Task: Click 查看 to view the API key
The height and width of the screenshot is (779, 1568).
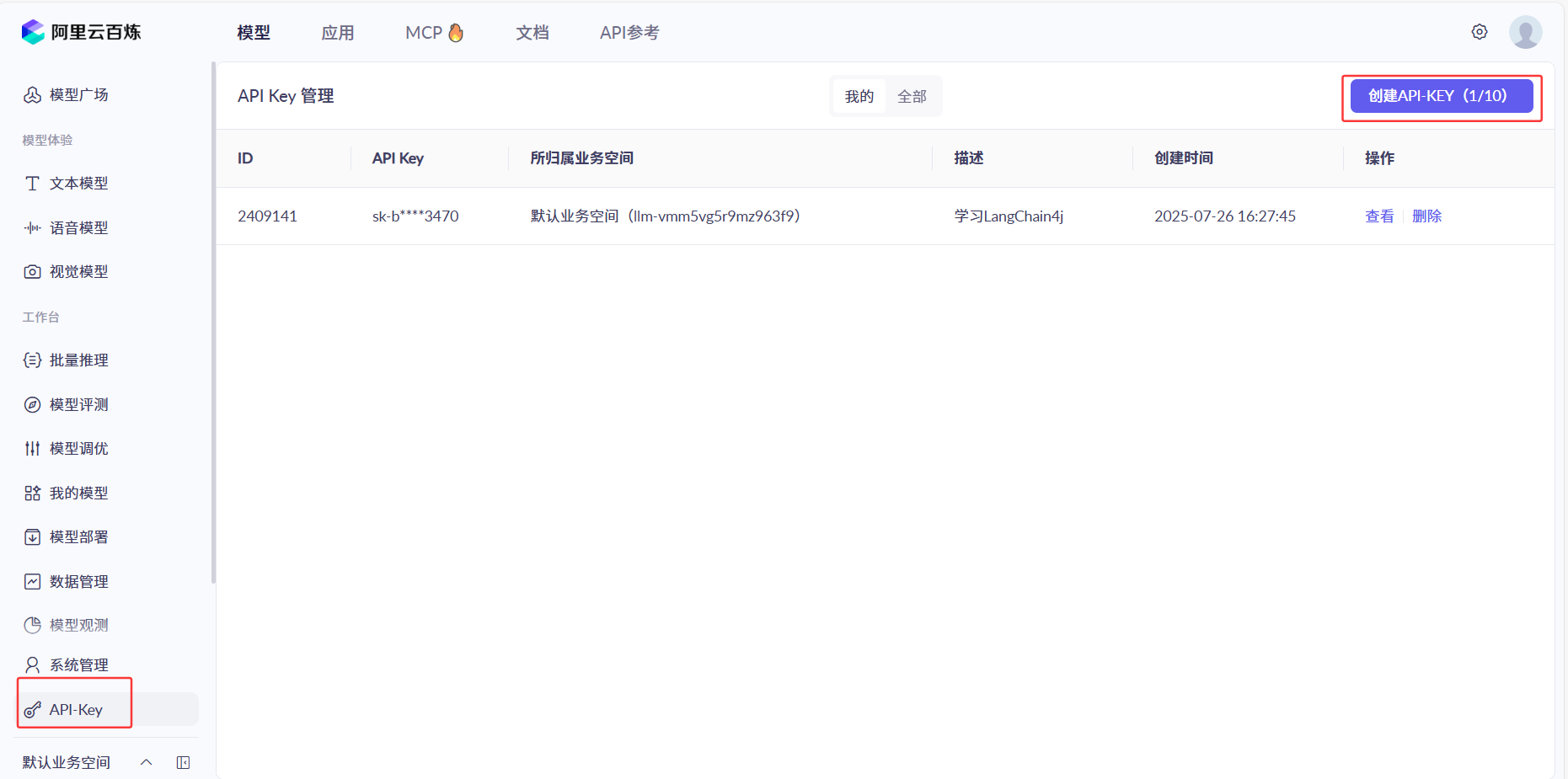Action: coord(1378,216)
